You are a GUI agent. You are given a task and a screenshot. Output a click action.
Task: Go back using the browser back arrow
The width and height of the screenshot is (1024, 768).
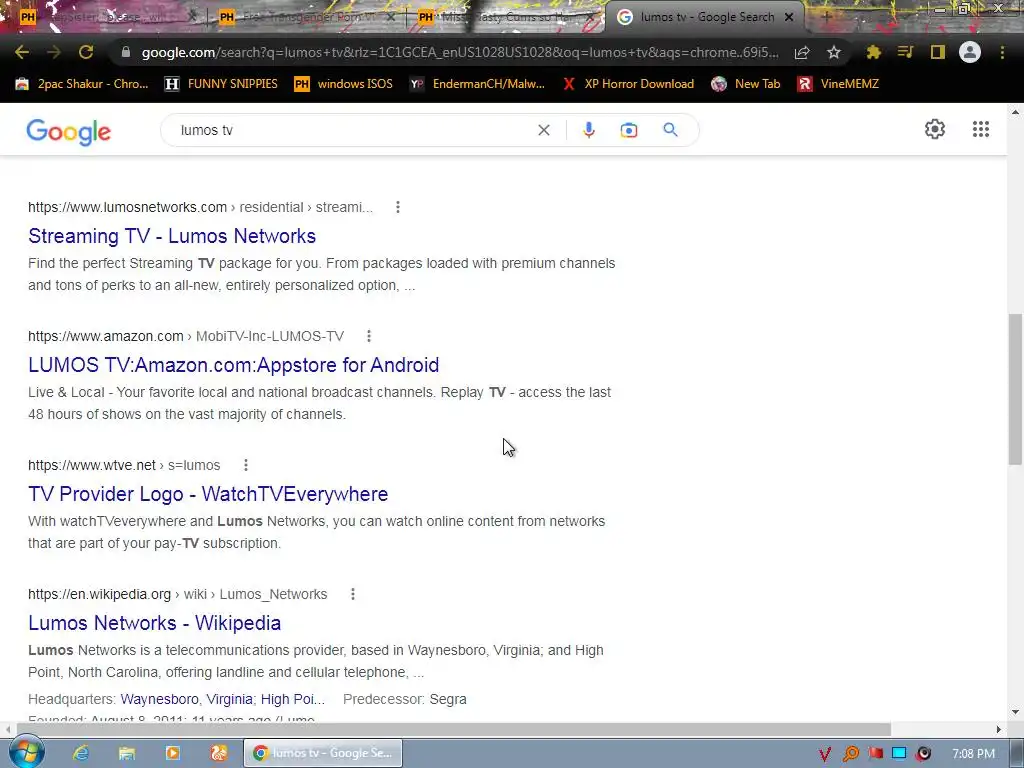22,52
